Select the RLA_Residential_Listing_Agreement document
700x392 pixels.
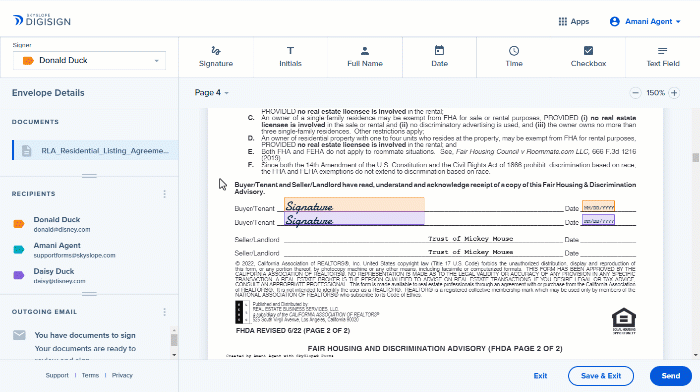click(x=95, y=150)
